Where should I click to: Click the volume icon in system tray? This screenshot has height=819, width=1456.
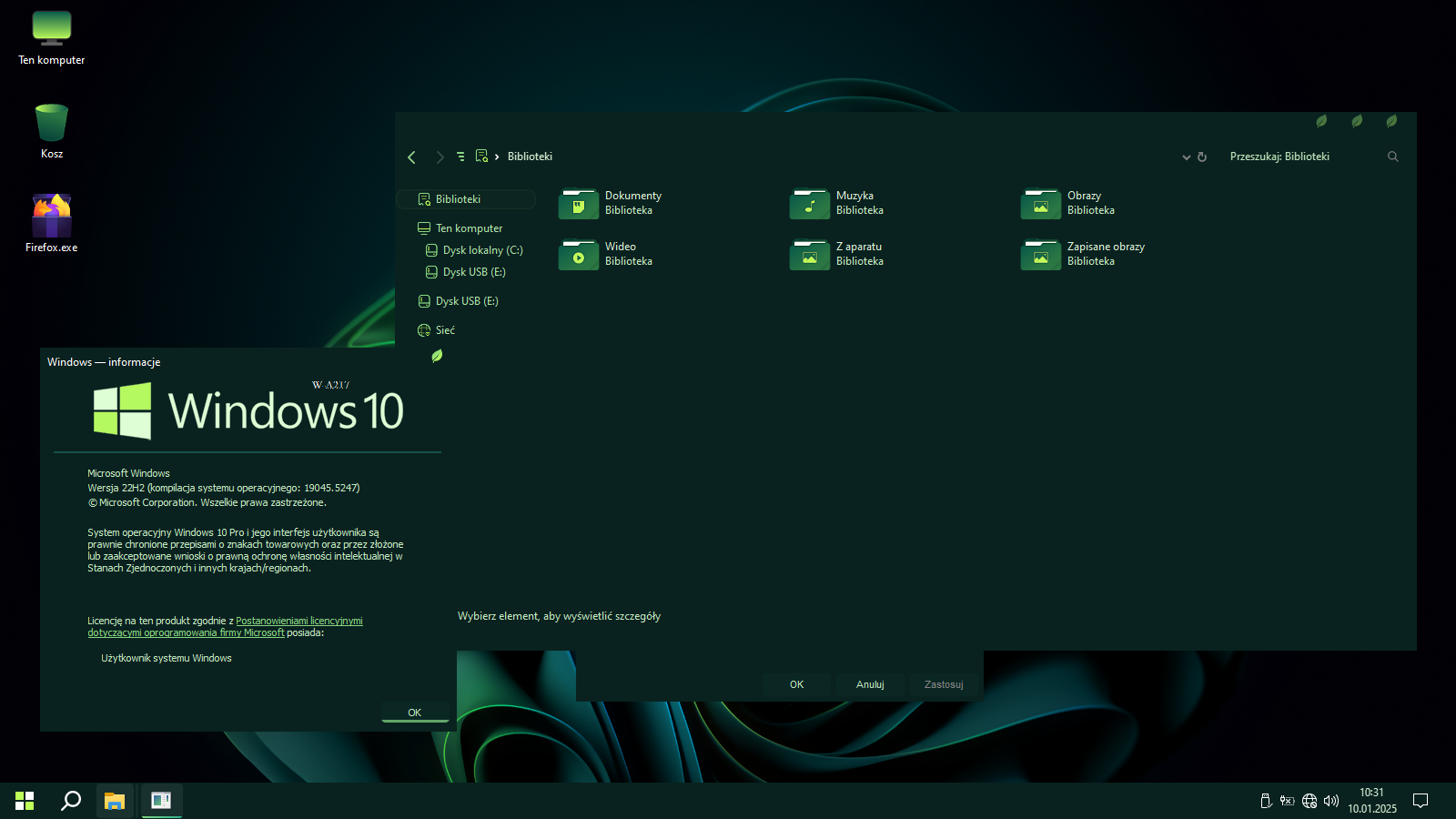[1331, 801]
